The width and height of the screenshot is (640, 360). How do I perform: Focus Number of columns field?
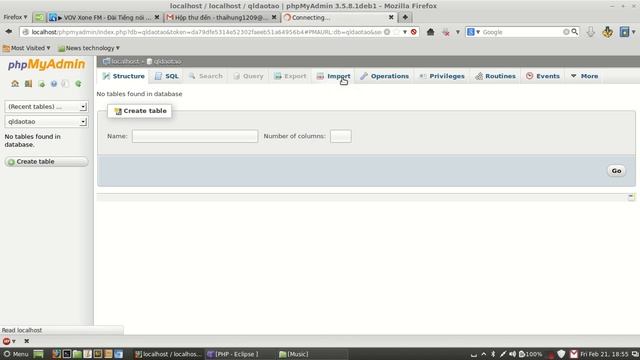(x=341, y=136)
